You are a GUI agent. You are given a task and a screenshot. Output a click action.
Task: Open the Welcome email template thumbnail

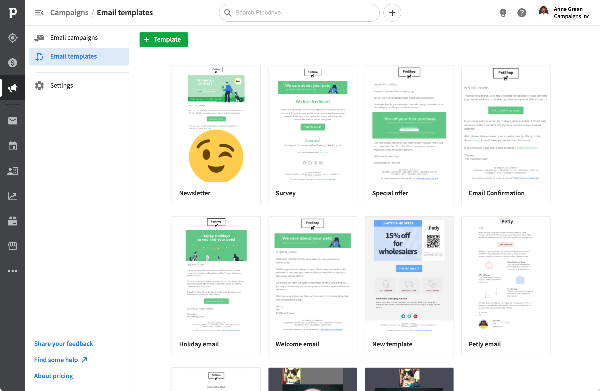pos(313,276)
